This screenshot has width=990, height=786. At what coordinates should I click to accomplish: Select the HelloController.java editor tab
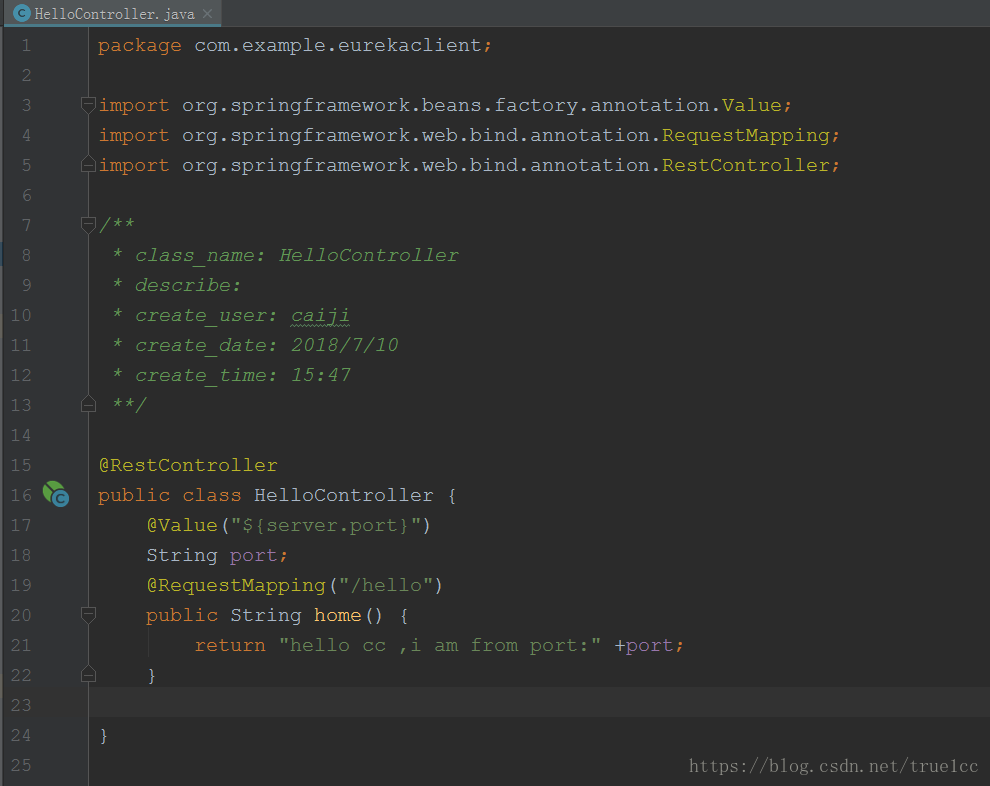click(x=112, y=13)
